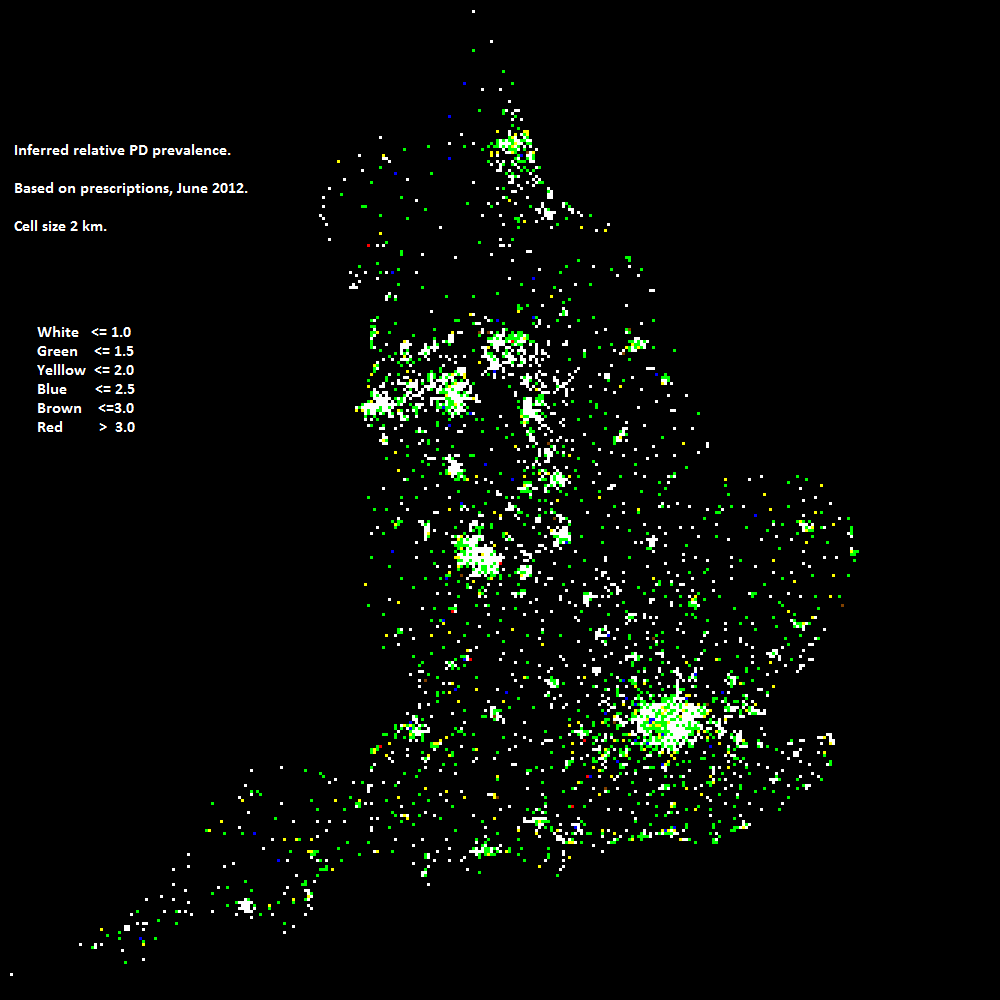Screen dimensions: 1000x1000
Task: Select the White <= 1.0 legend entry
Action: tap(84, 332)
